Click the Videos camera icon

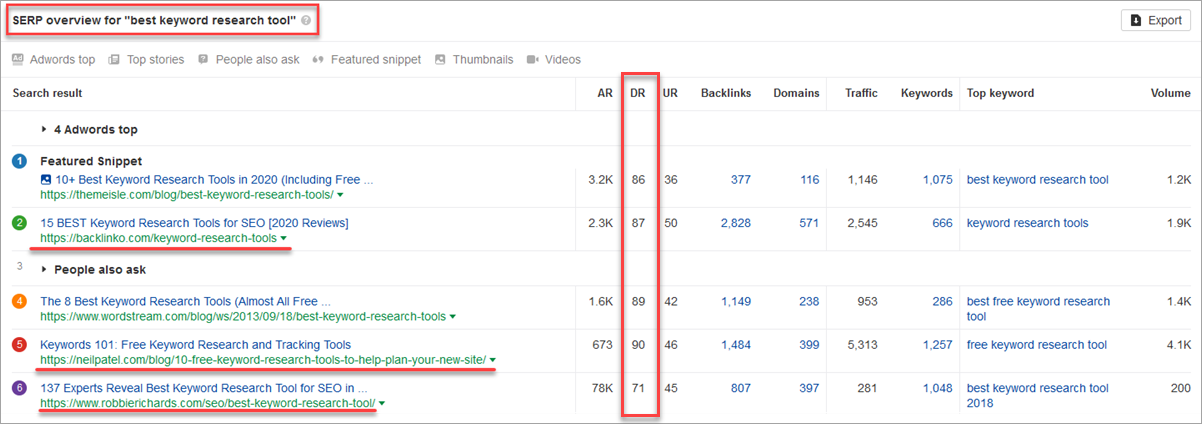532,60
